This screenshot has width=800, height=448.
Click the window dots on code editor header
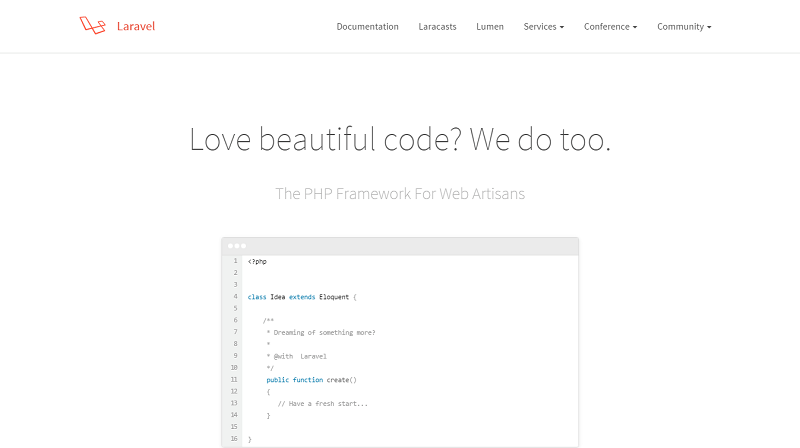tap(237, 246)
